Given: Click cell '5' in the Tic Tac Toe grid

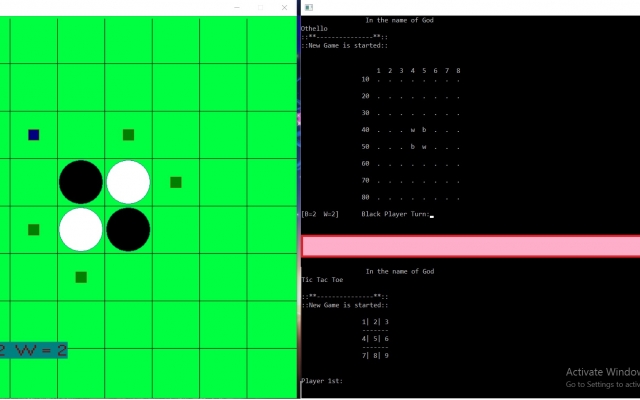Looking at the screenshot, I should 375,338.
